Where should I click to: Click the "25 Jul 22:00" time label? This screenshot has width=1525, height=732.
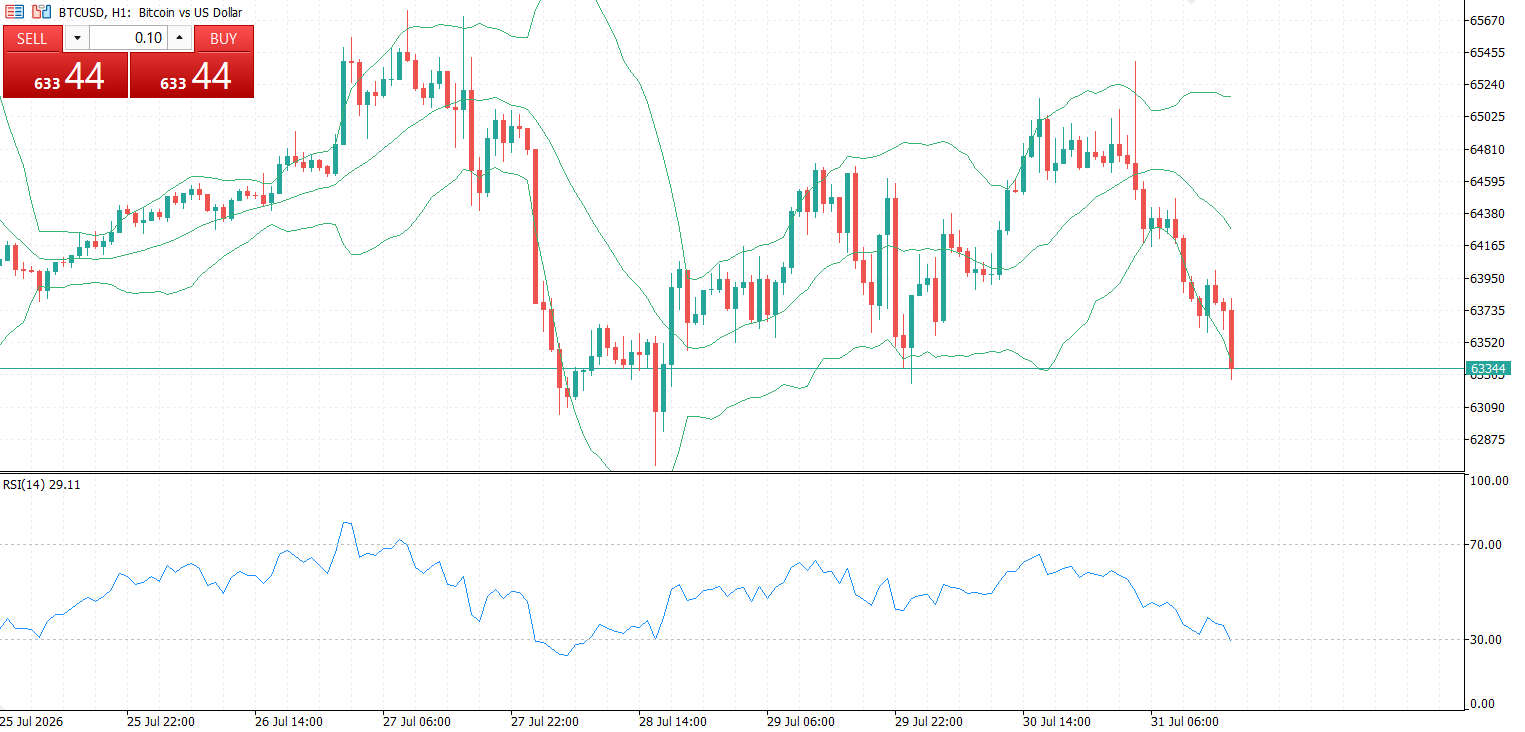(x=161, y=721)
